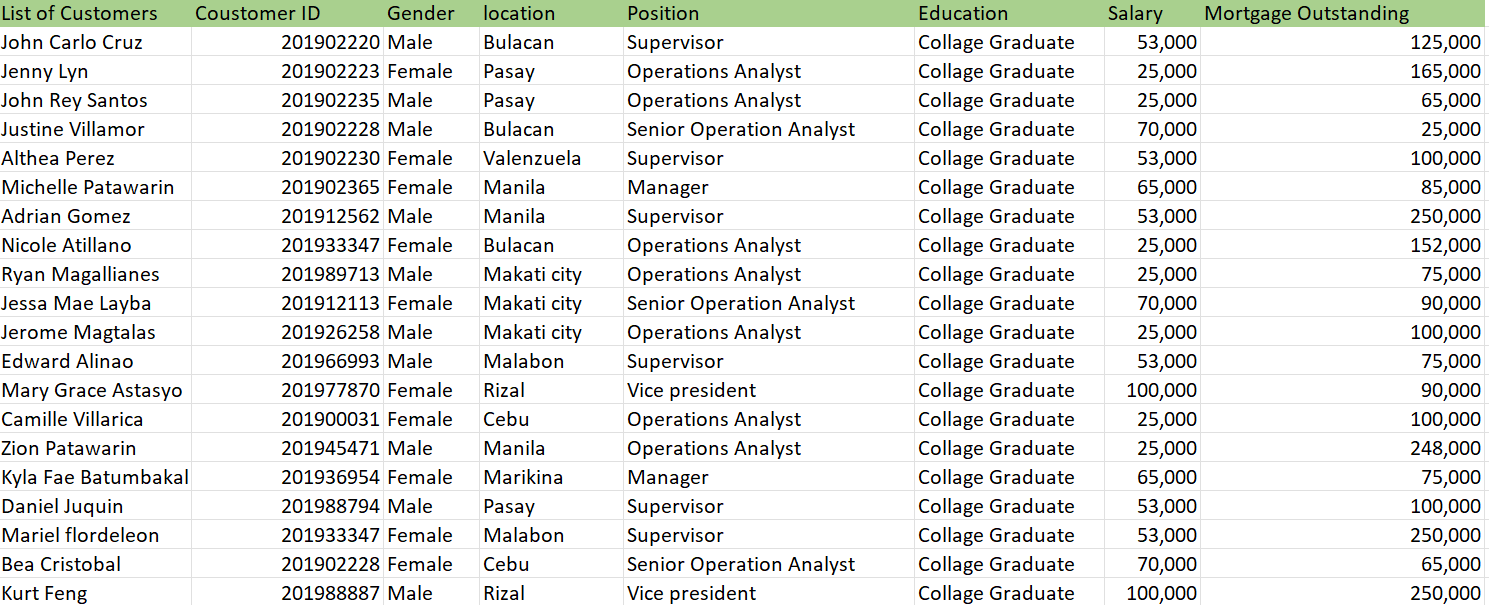This screenshot has width=1489, height=605.
Task: Click customer ID 201902223
Action: coord(287,71)
